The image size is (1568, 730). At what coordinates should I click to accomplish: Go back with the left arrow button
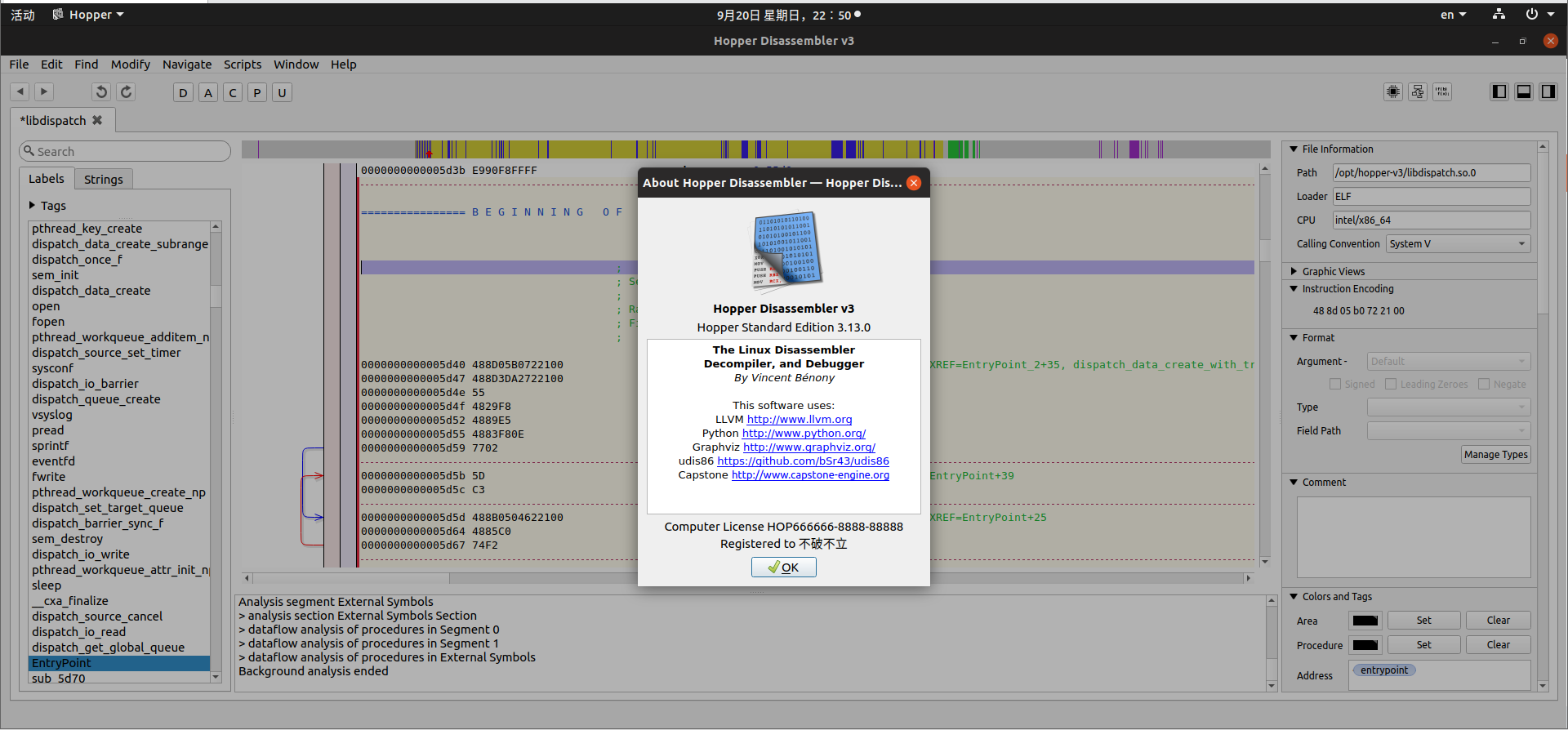(20, 92)
